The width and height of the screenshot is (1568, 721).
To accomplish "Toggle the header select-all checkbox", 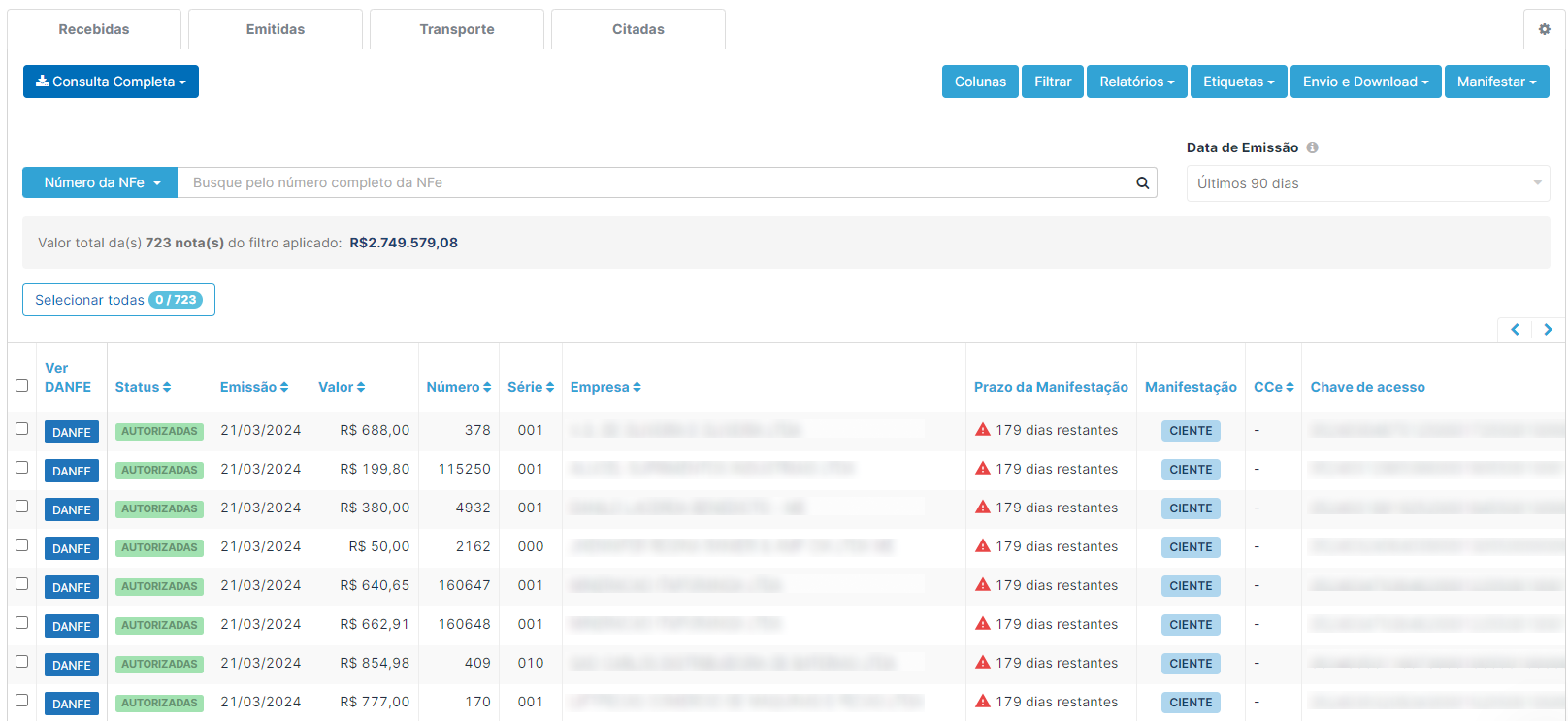I will pos(22,386).
